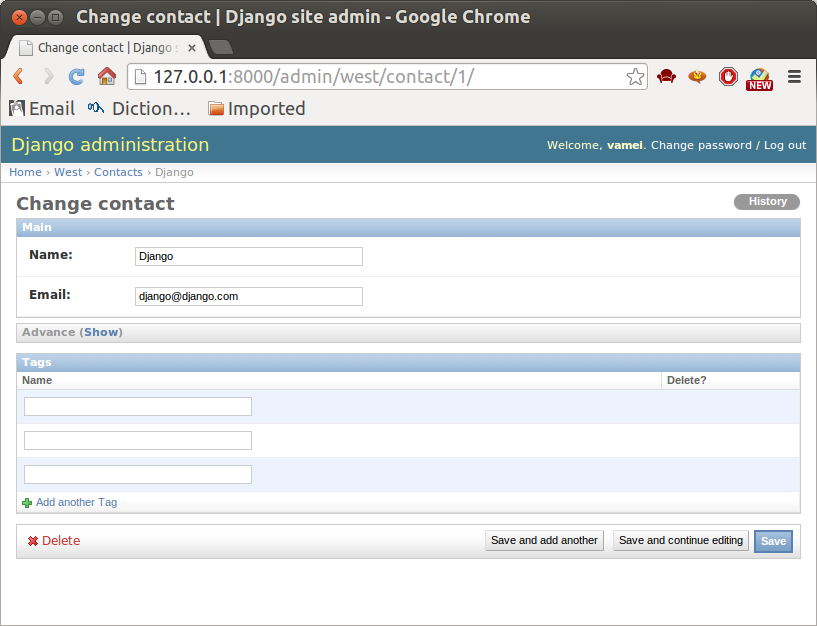Image resolution: width=817 pixels, height=626 pixels.
Task: Click the Name field containing Django
Action: (249, 256)
